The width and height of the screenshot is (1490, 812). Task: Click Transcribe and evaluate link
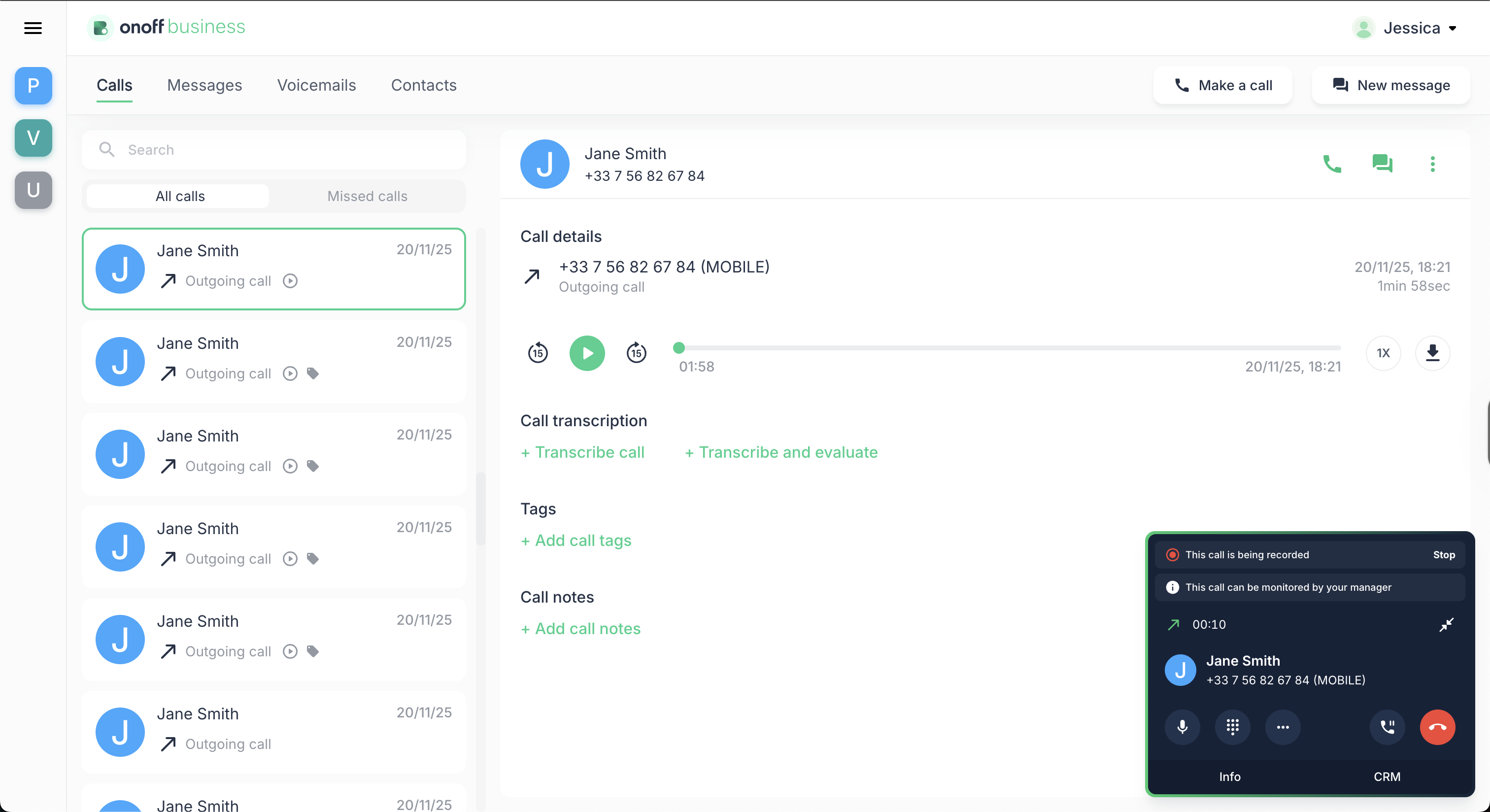[781, 452]
